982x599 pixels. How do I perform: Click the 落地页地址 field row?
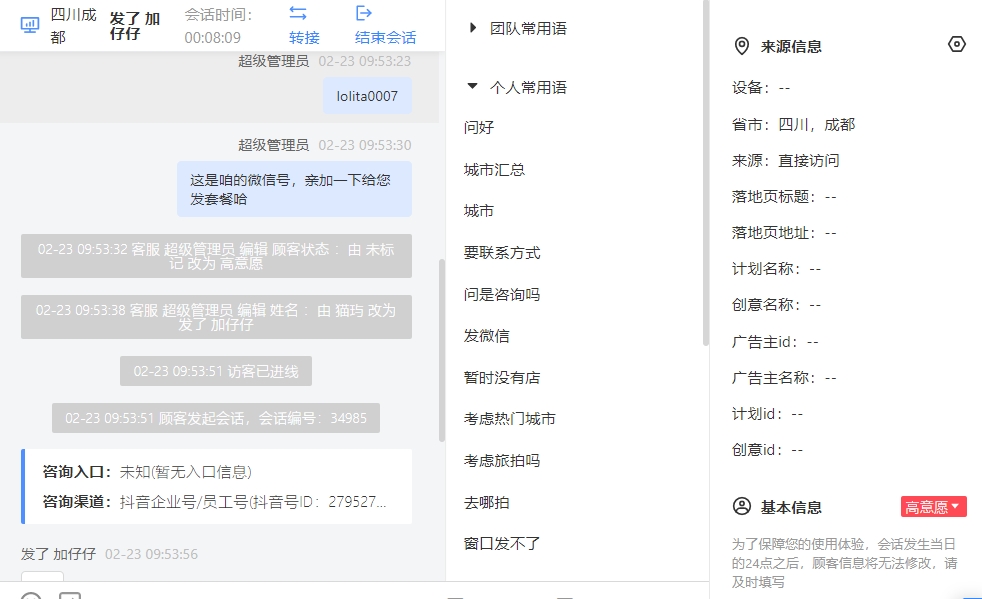(784, 233)
